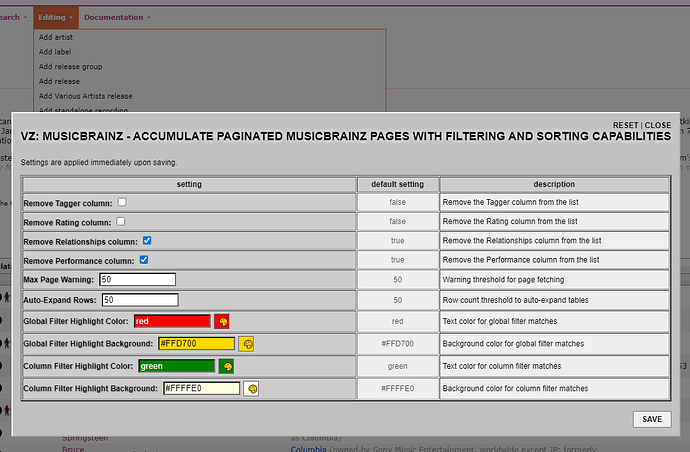Focus the Max Page Warning input field
This screenshot has width=690, height=452.
coord(137,279)
